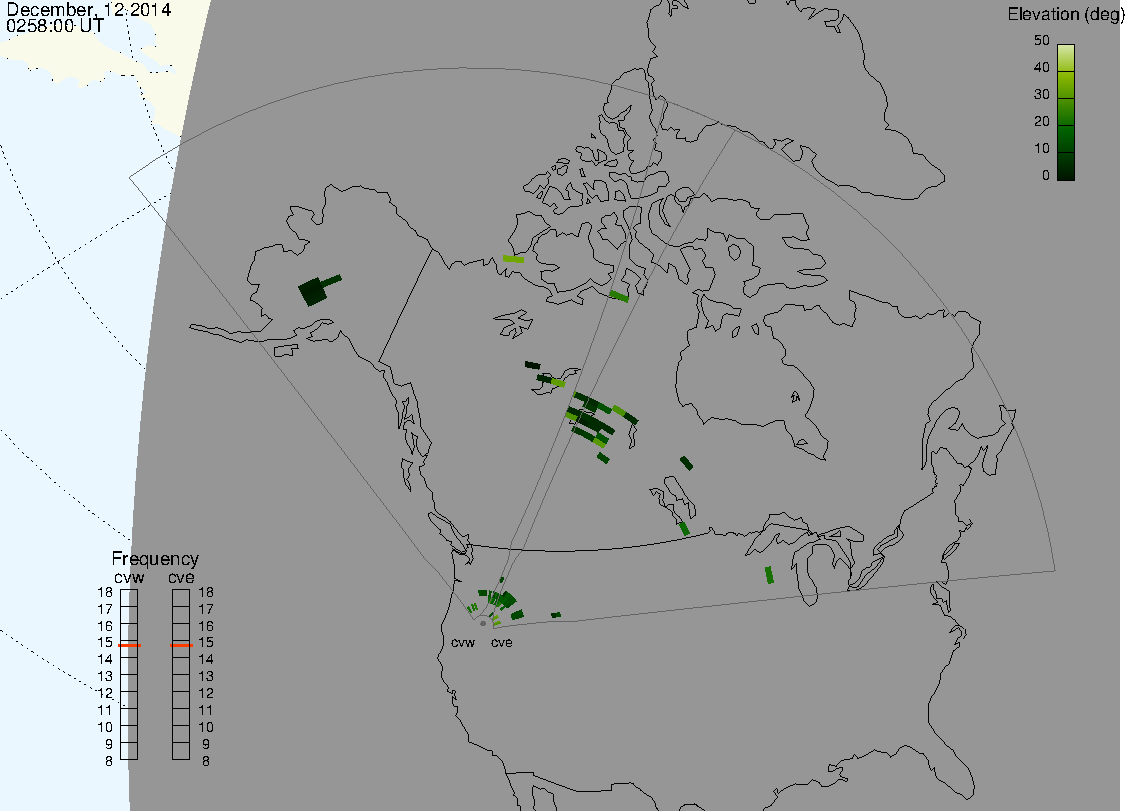This screenshot has height=811, width=1125.
Task: Click the large dark green patch over Alaska
Action: [314, 291]
